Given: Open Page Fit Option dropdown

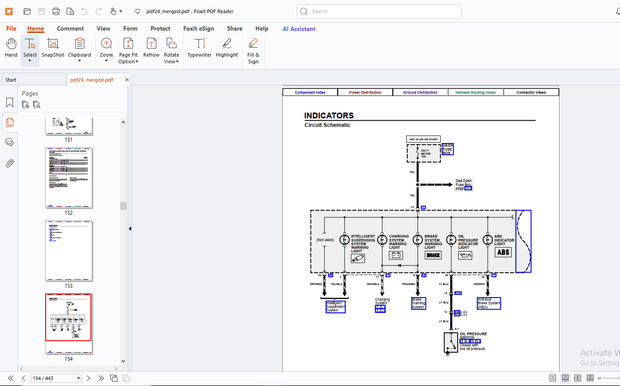Looking at the screenshot, I should 128,51.
